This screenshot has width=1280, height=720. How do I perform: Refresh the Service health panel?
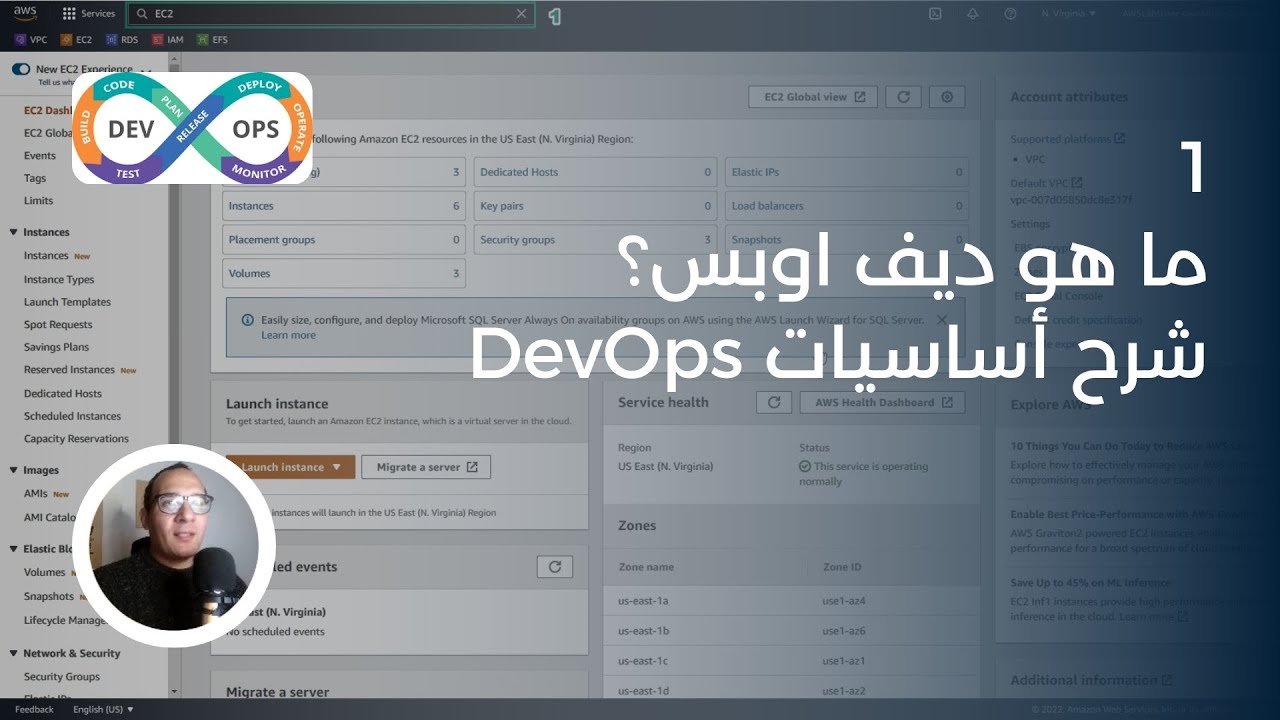[773, 402]
